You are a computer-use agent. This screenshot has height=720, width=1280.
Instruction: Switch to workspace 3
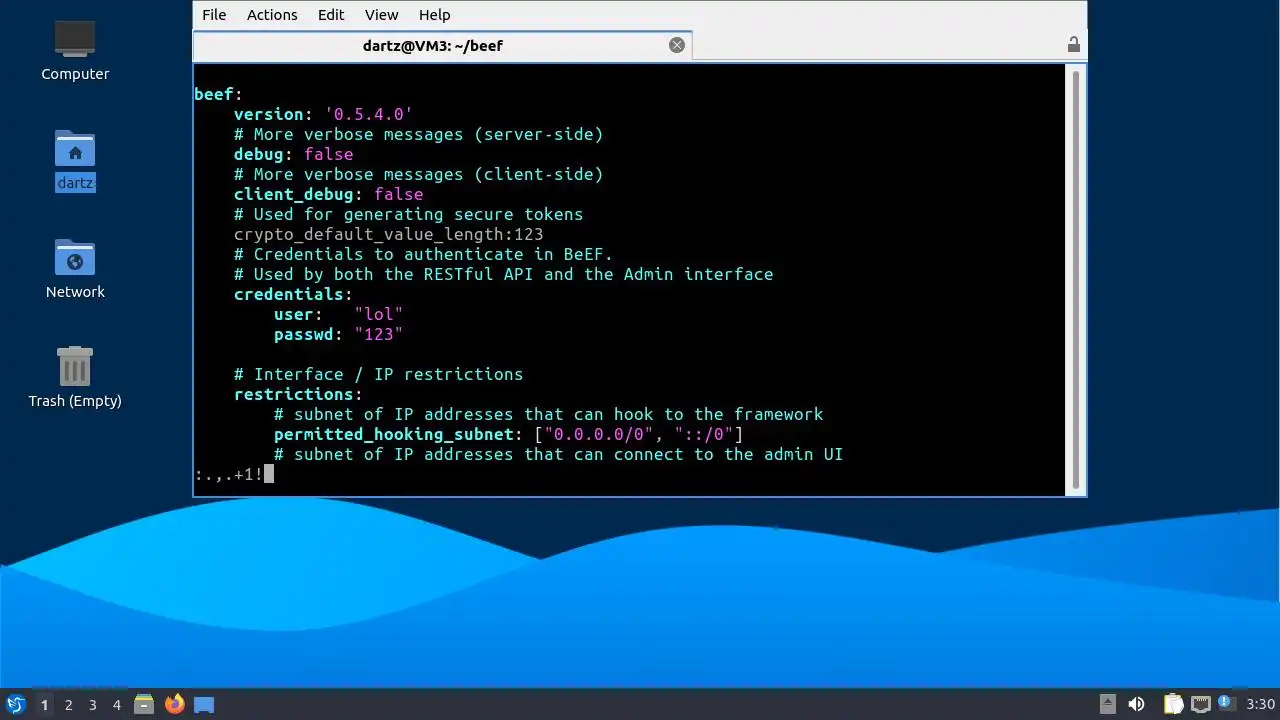coord(92,705)
